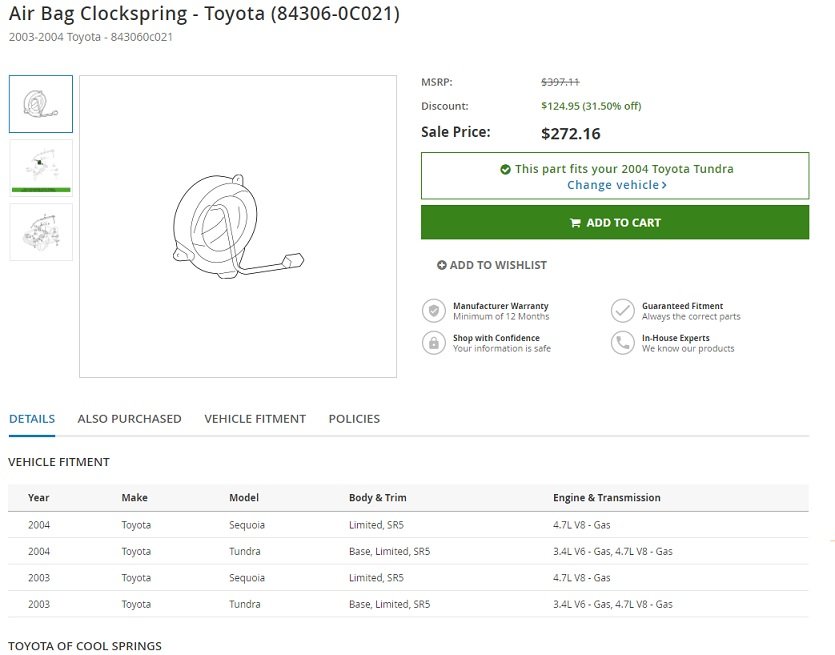
Task: Open the Policies tab
Action: coord(354,419)
